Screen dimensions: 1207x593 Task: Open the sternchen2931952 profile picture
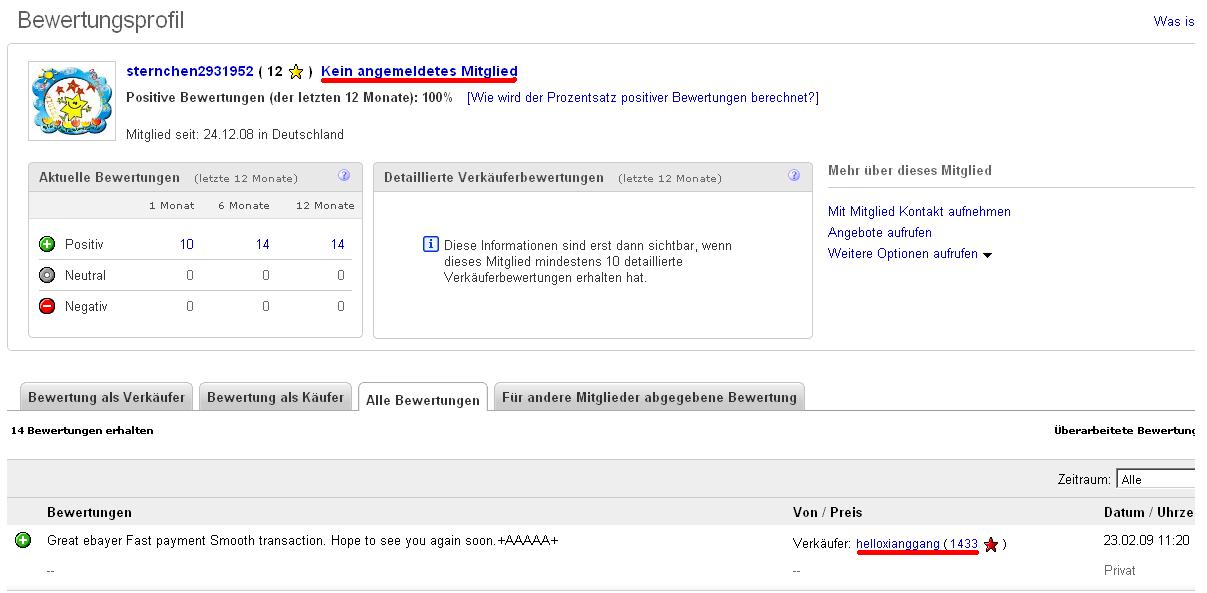68,101
